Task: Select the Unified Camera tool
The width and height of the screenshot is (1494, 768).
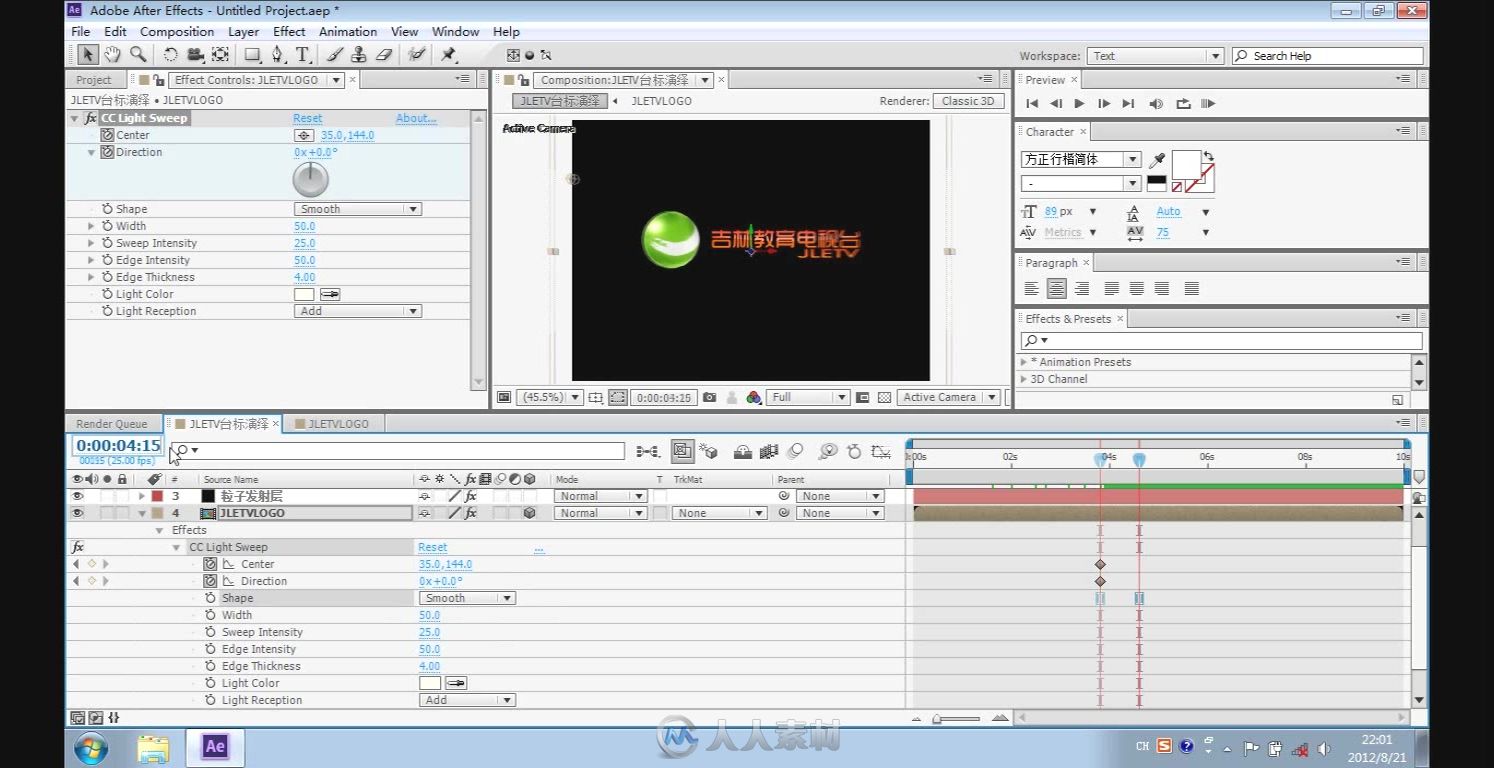Action: coord(195,55)
